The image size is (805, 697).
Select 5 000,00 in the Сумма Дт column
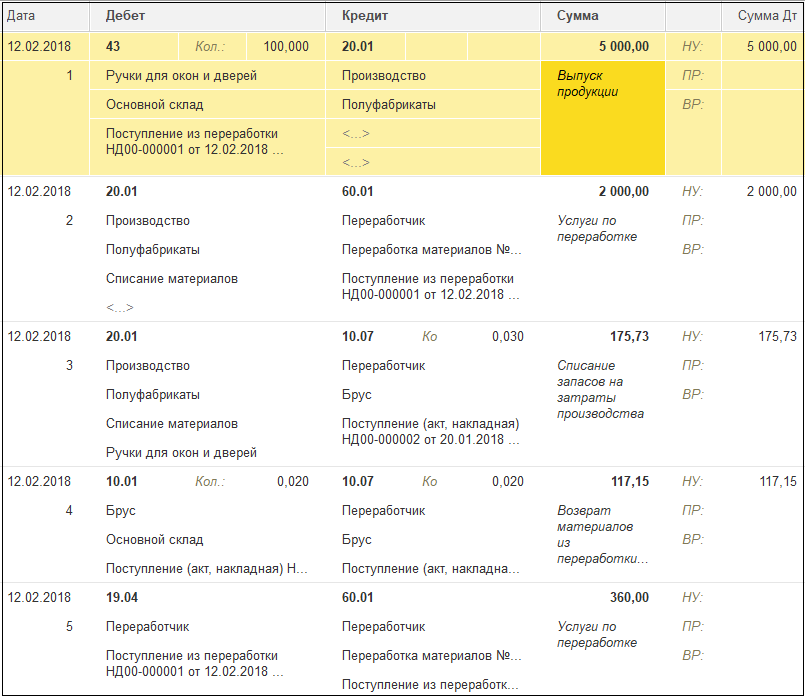pyautogui.click(x=772, y=46)
